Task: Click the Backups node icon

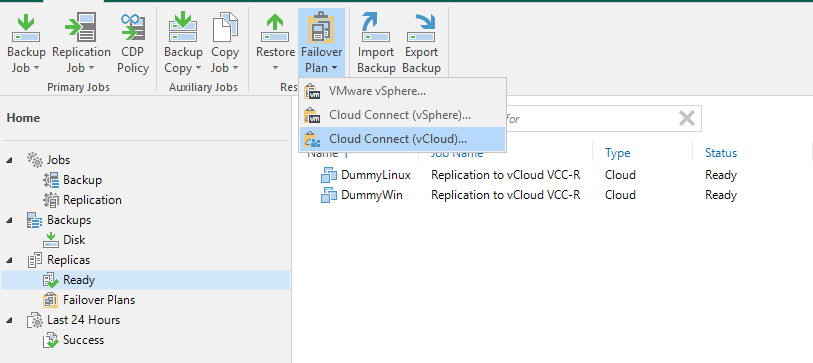Action: (x=35, y=220)
